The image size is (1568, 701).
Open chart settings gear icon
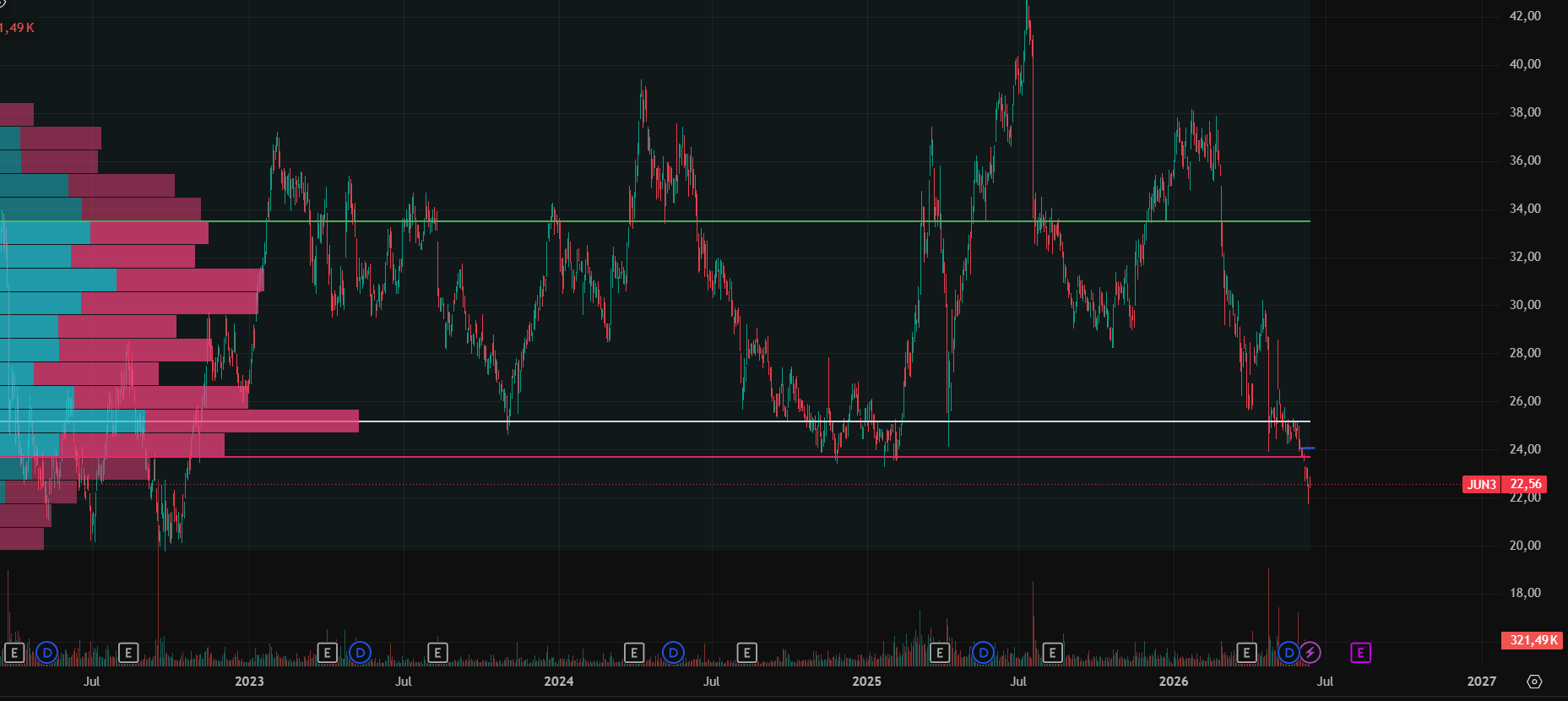click(x=1534, y=682)
